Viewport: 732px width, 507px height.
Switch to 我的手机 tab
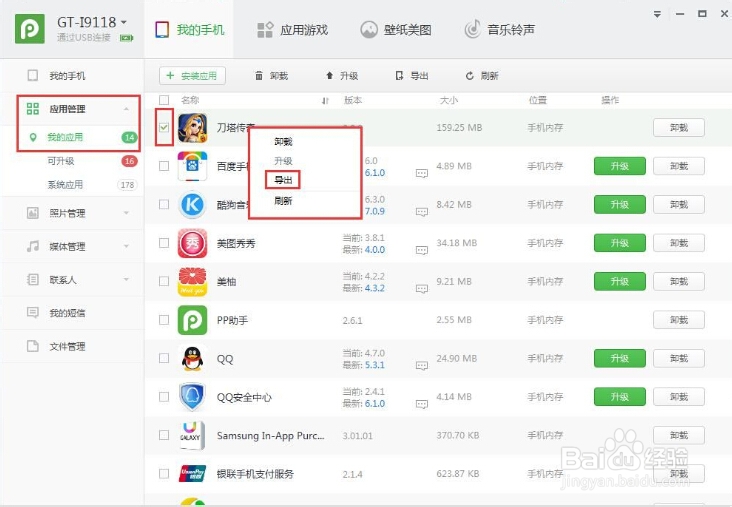pos(190,30)
